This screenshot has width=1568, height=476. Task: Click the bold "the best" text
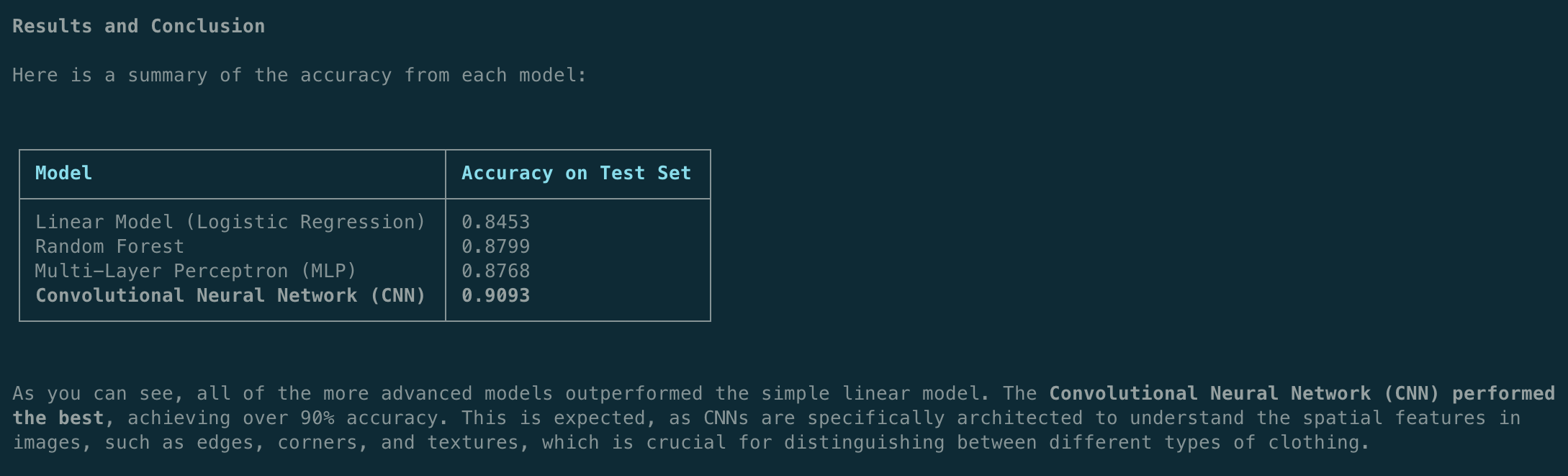[x=58, y=418]
